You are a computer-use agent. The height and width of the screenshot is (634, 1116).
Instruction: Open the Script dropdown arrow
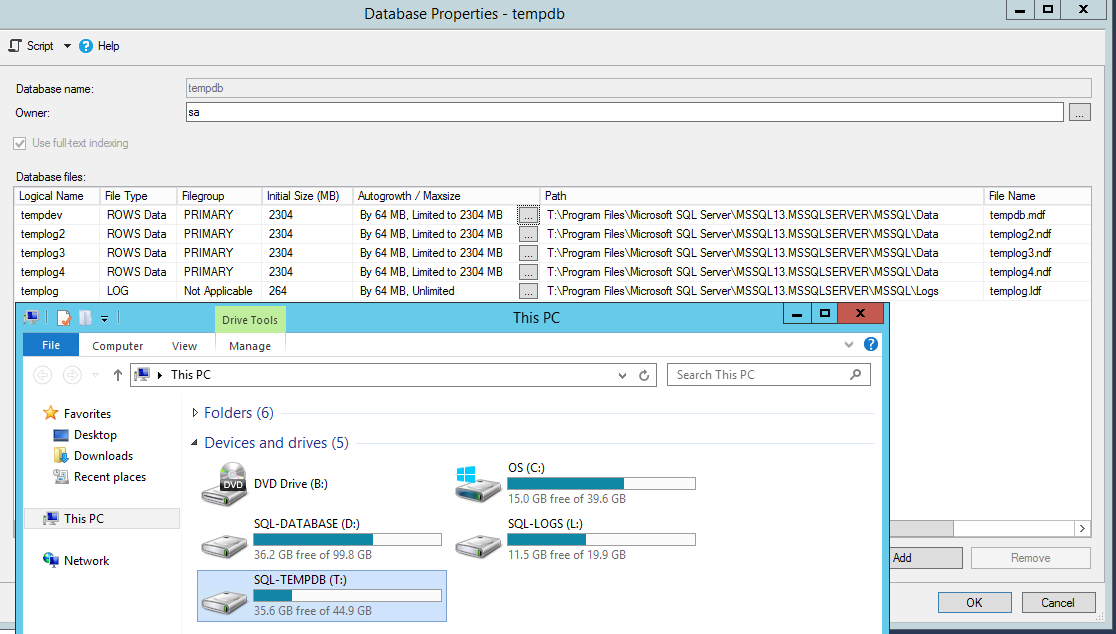(x=67, y=46)
